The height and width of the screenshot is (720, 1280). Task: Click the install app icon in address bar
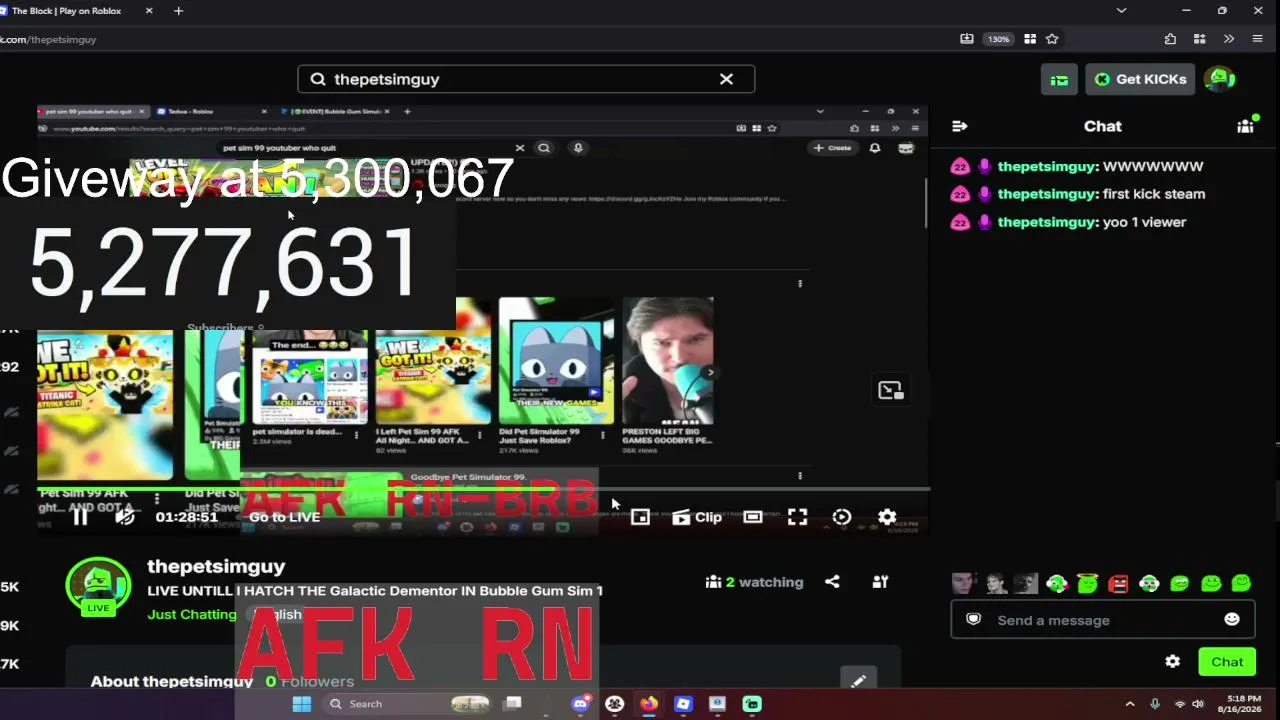(967, 39)
